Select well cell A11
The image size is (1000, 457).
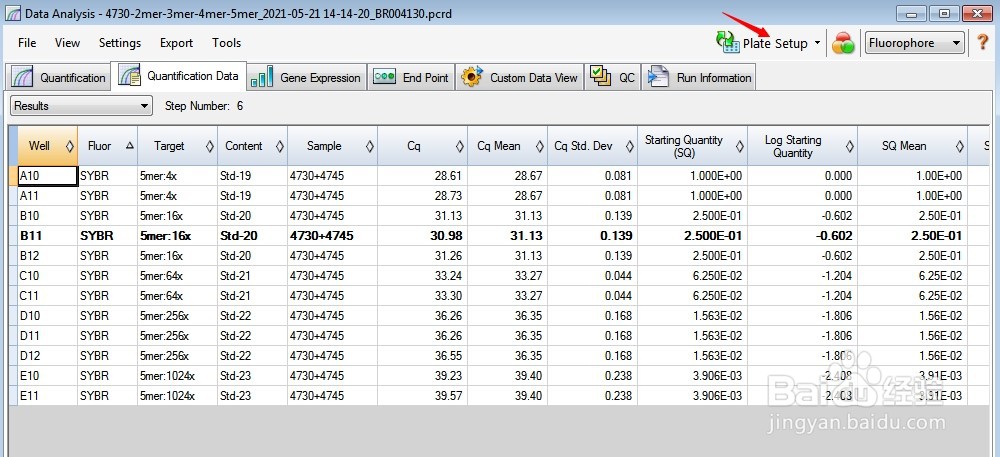[47, 196]
